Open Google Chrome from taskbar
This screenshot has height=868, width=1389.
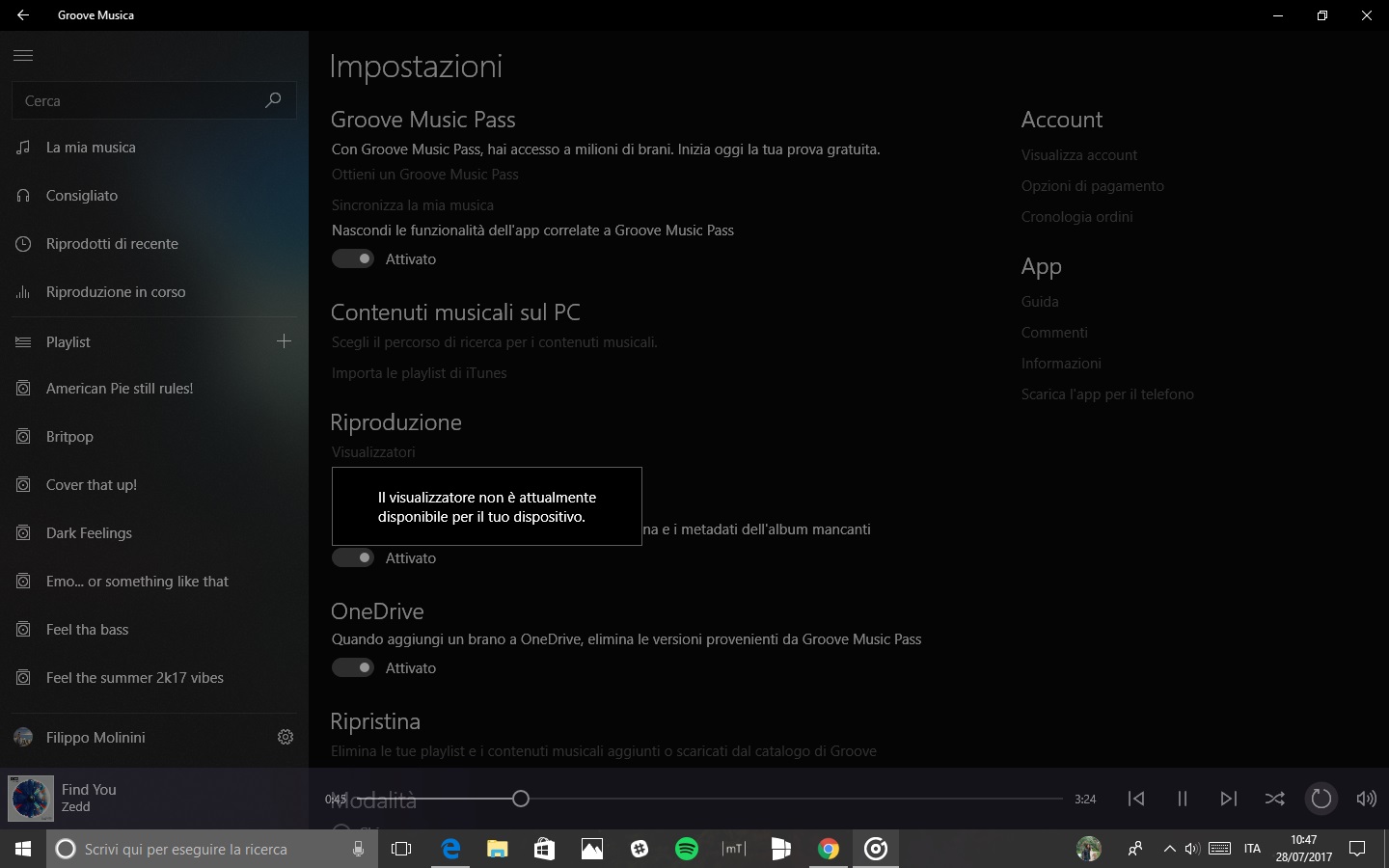pos(829,849)
